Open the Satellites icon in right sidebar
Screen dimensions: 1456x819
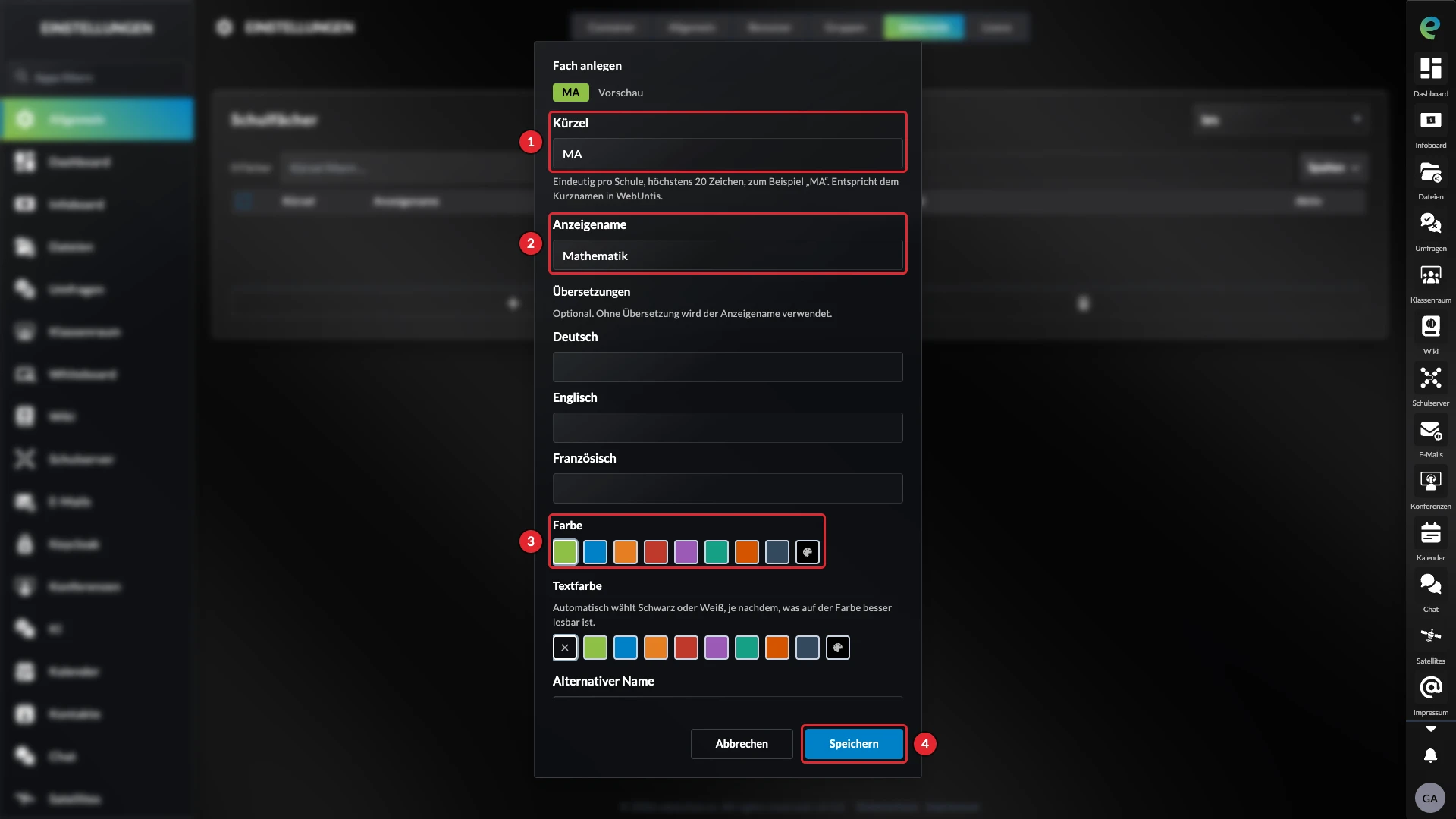point(1430,636)
